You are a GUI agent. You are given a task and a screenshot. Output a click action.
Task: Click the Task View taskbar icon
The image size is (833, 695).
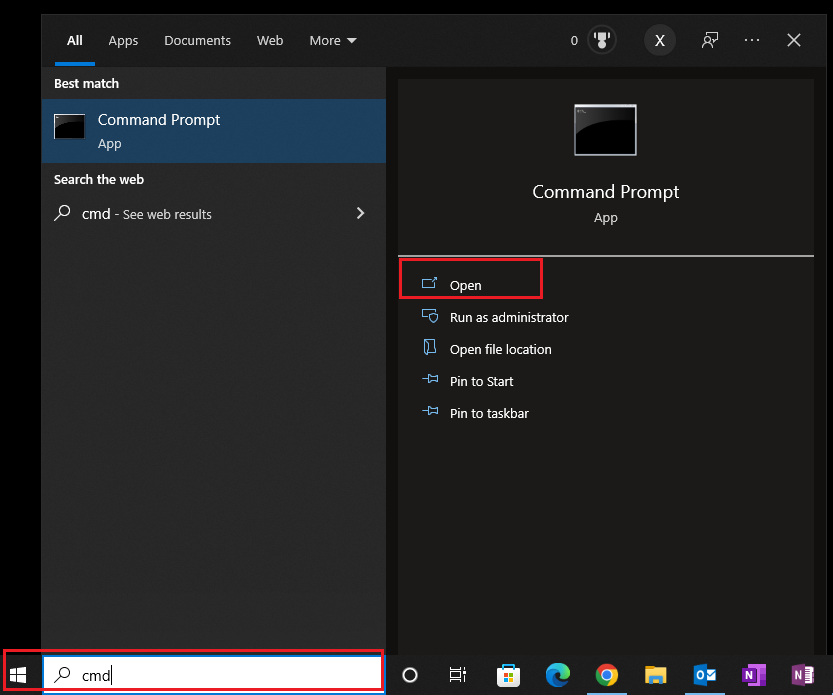click(458, 675)
